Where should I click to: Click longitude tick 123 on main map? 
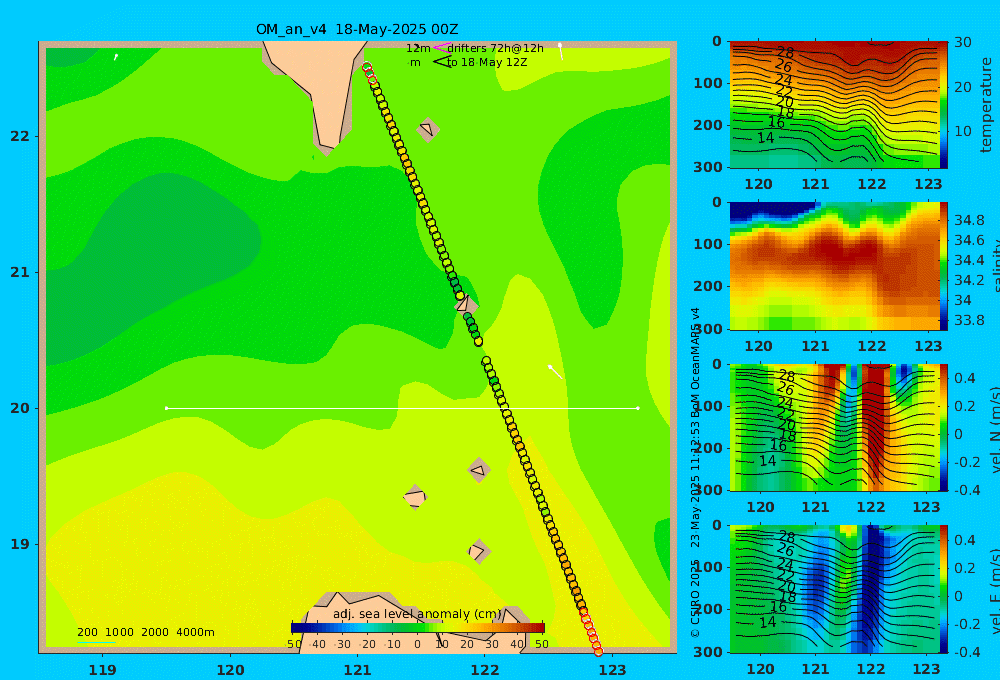613,670
